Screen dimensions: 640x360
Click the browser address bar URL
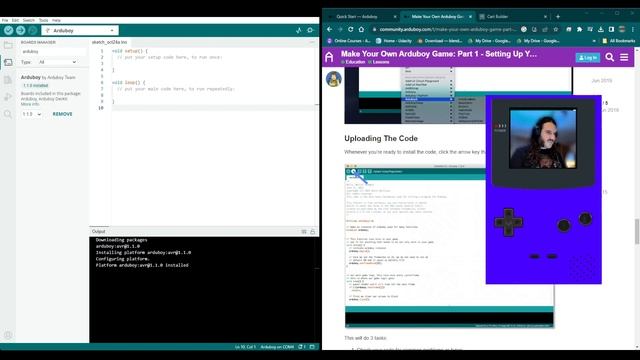tap(447, 29)
